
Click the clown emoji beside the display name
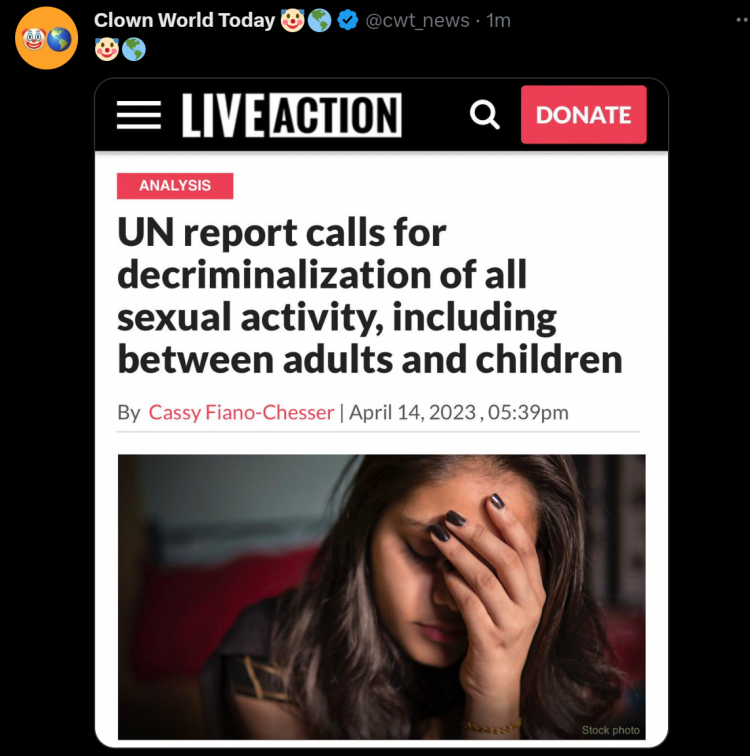tap(293, 20)
